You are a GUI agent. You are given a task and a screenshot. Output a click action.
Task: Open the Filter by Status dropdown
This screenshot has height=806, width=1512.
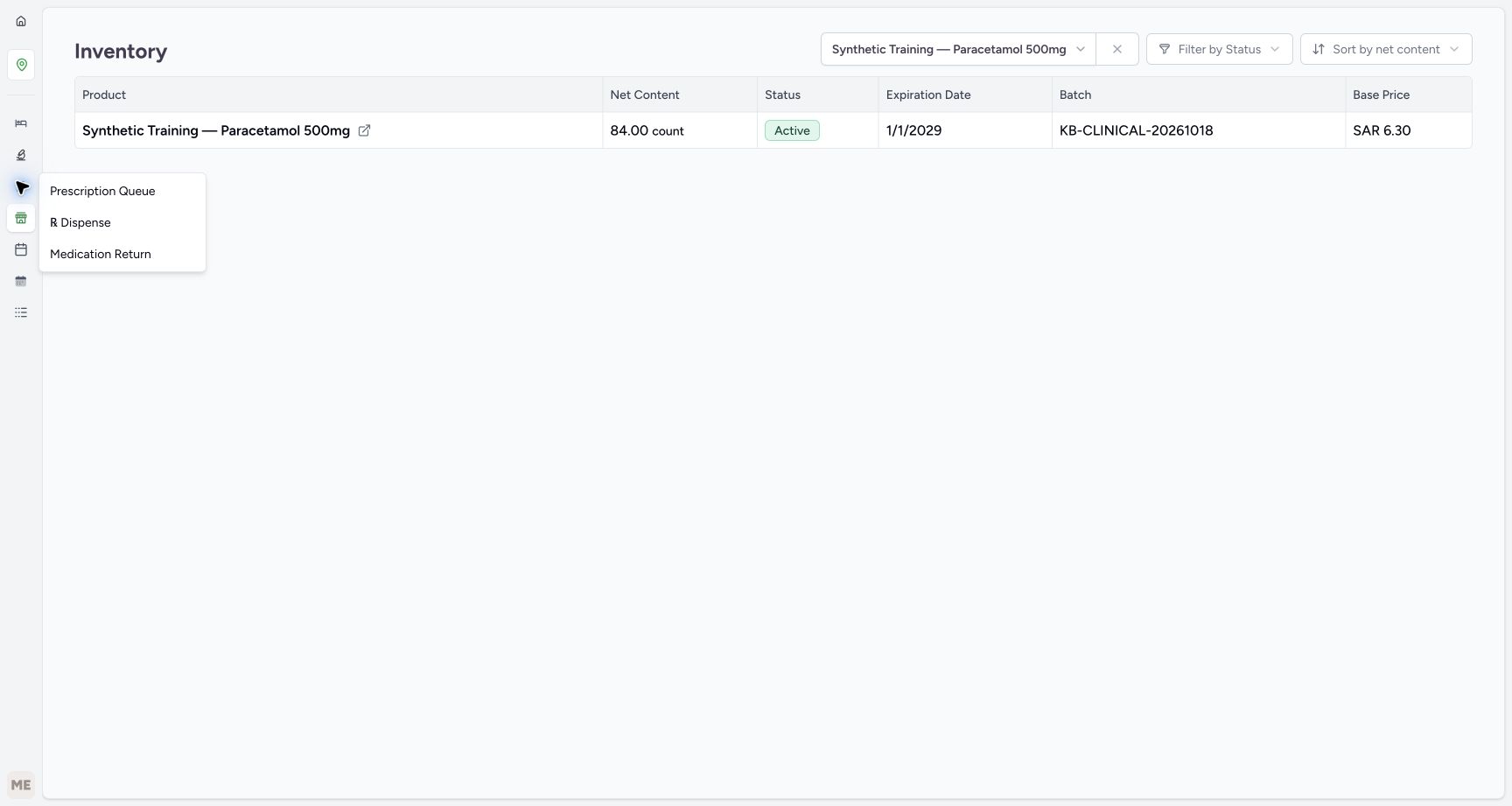click(x=1219, y=49)
